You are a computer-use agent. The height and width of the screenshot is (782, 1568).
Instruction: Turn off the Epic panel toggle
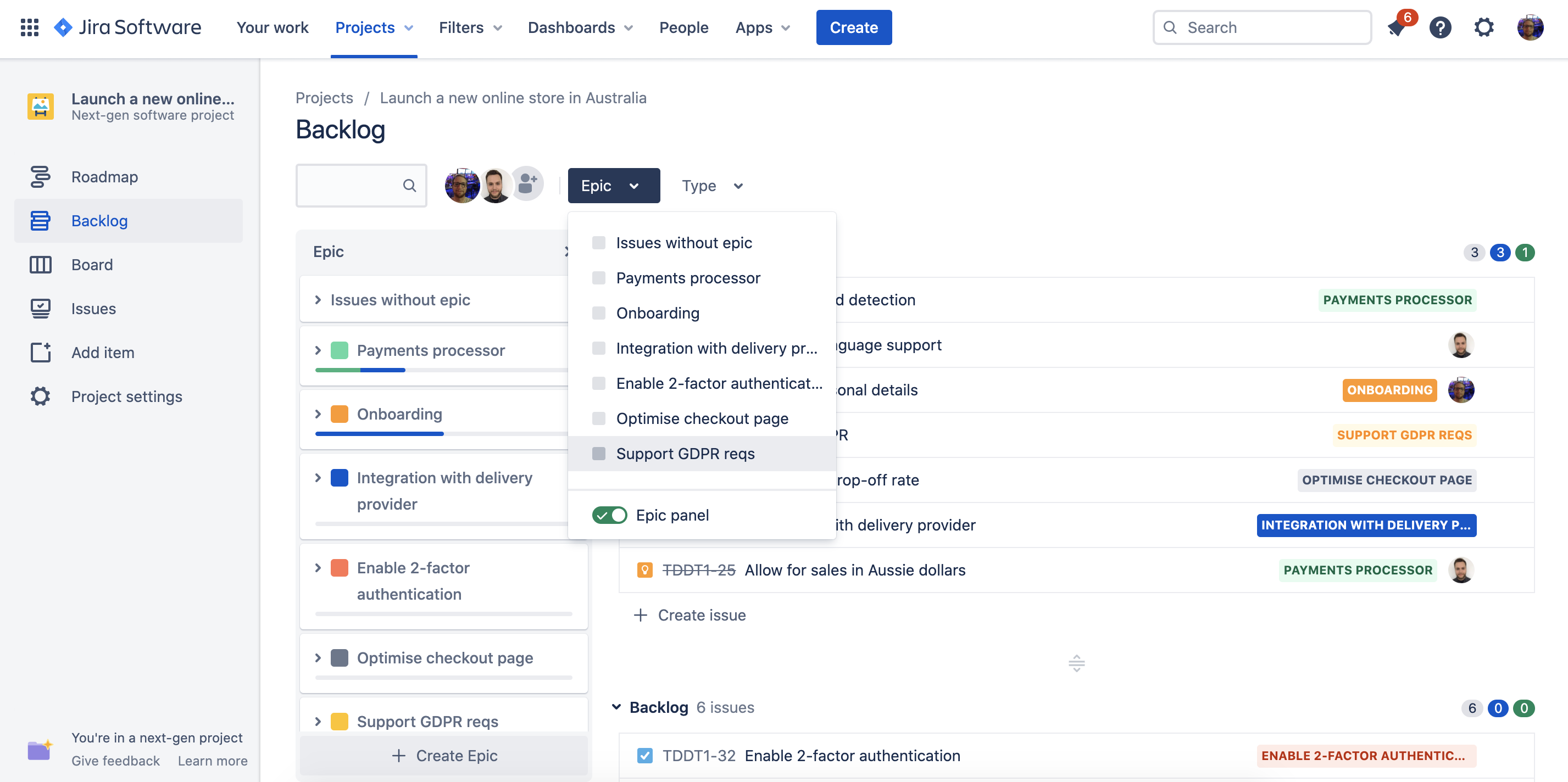pyautogui.click(x=609, y=515)
